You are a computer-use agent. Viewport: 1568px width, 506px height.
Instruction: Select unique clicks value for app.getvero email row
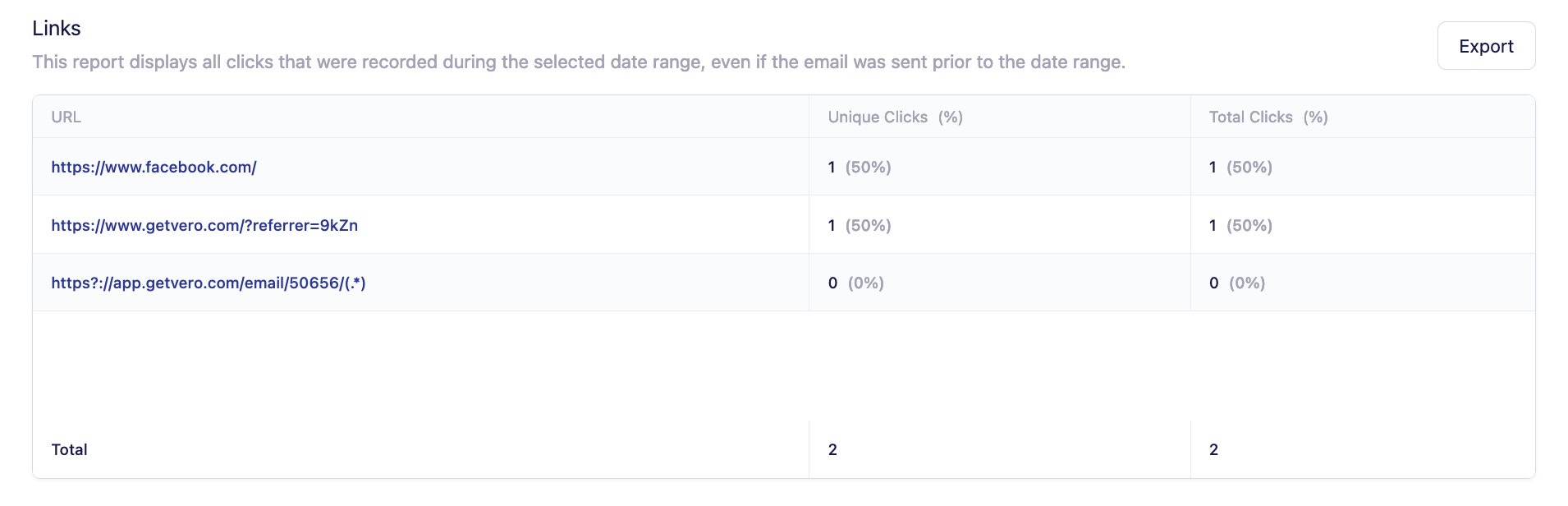(x=833, y=283)
